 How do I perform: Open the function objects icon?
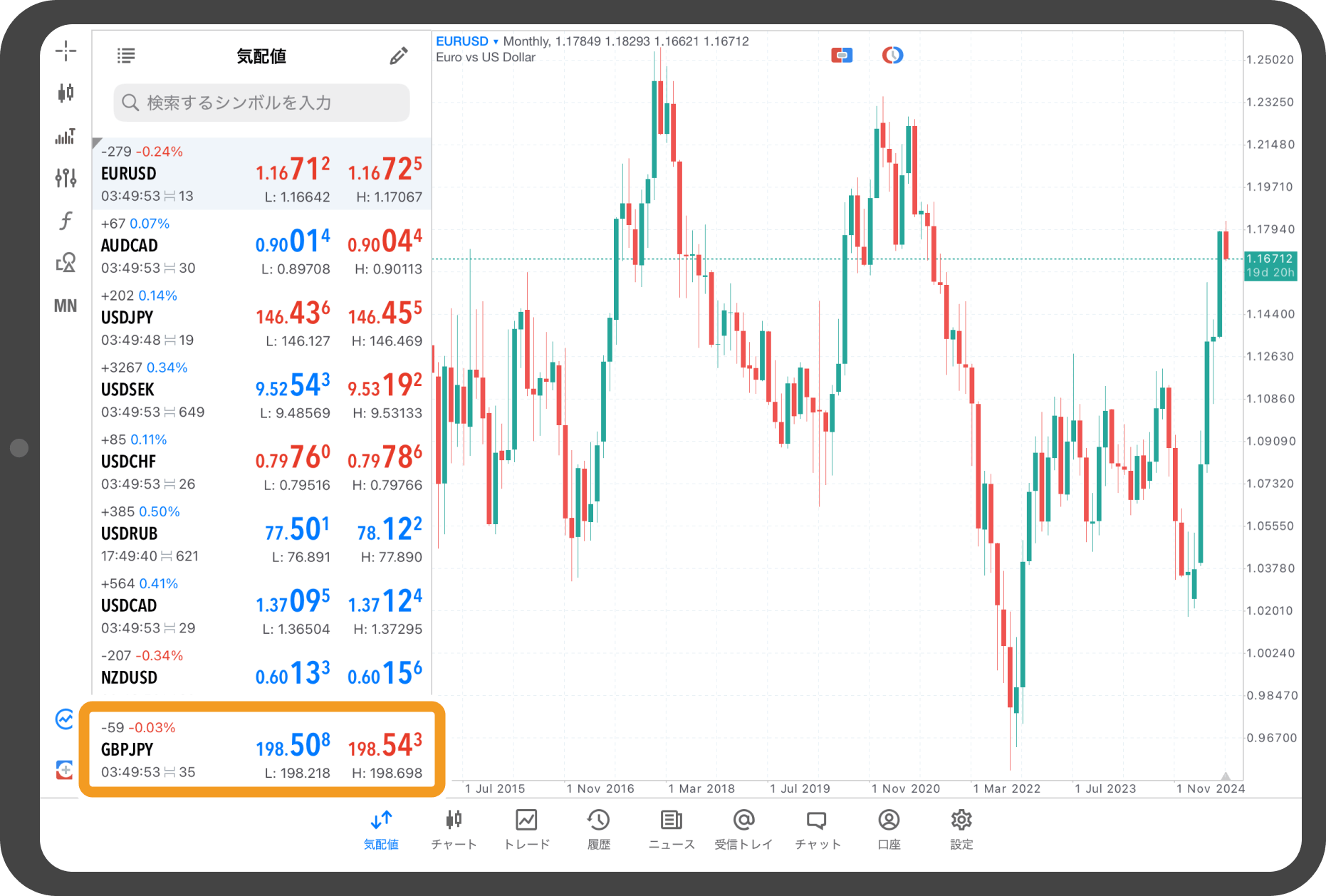pyautogui.click(x=66, y=220)
